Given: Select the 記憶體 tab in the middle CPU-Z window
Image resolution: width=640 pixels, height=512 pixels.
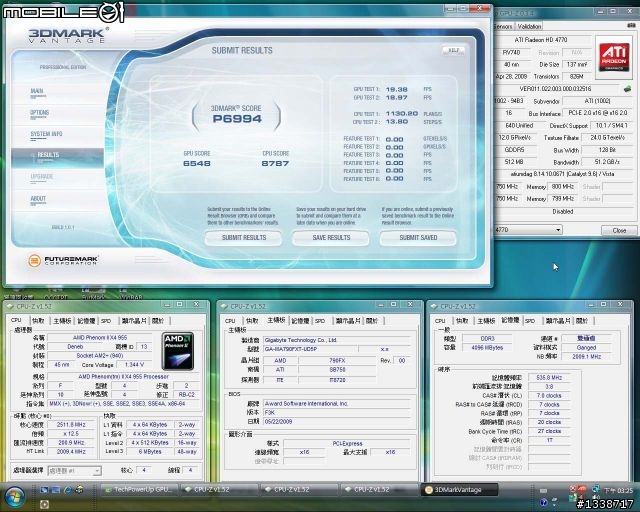Looking at the screenshot, I should click(300, 321).
